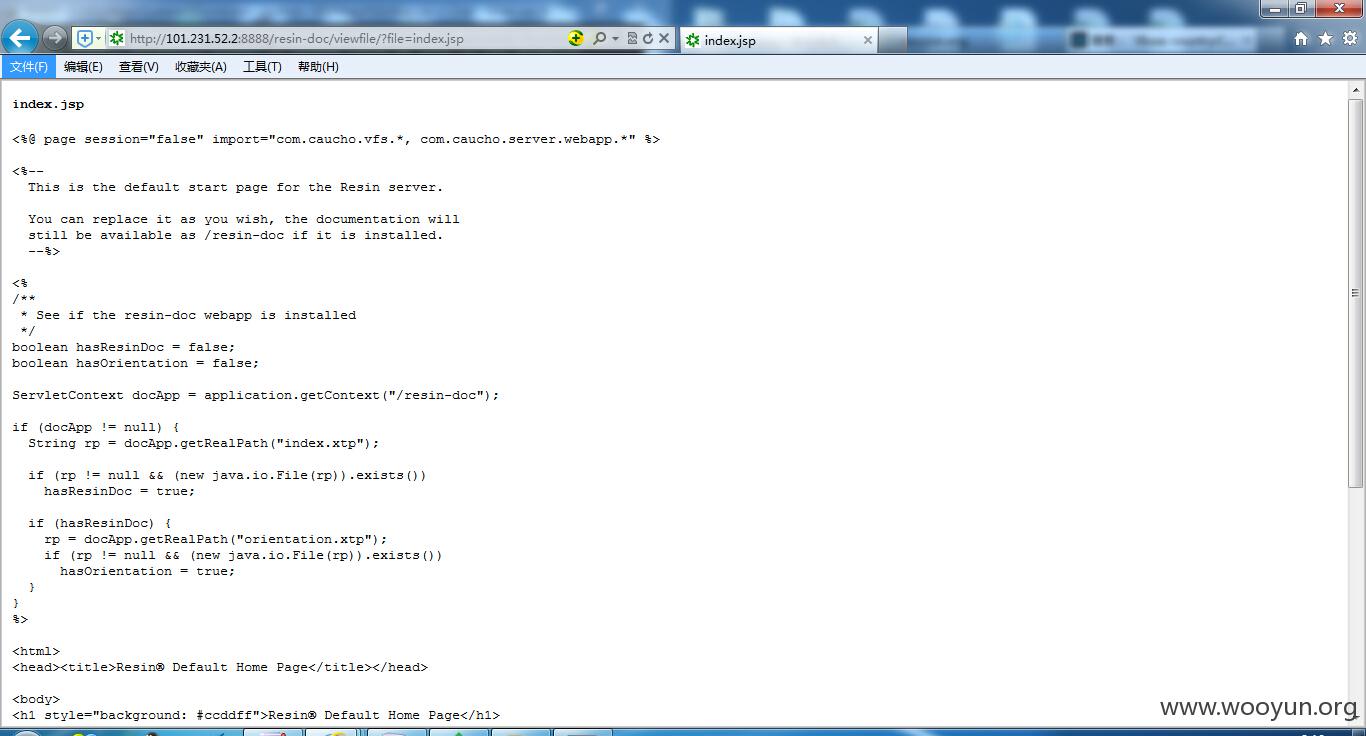Open the 收藏夹(A) menu
Viewport: 1366px width, 736px height.
click(x=201, y=67)
